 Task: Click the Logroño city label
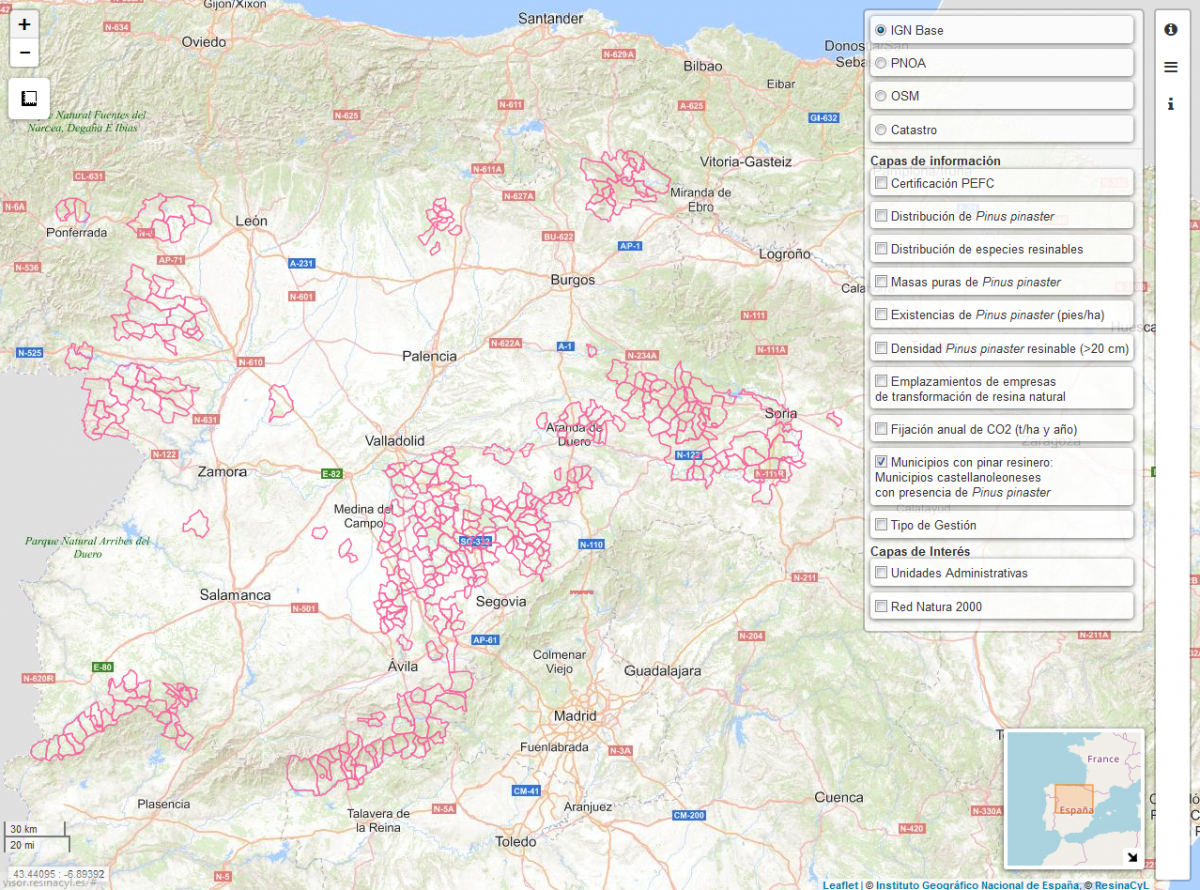tap(784, 254)
